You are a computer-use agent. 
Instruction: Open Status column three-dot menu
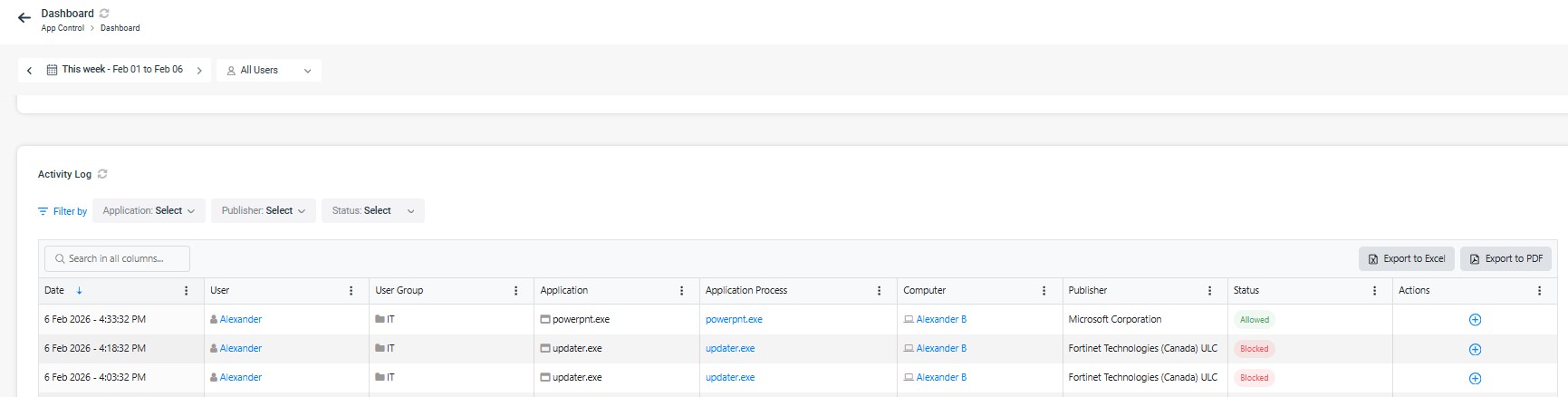click(1374, 291)
